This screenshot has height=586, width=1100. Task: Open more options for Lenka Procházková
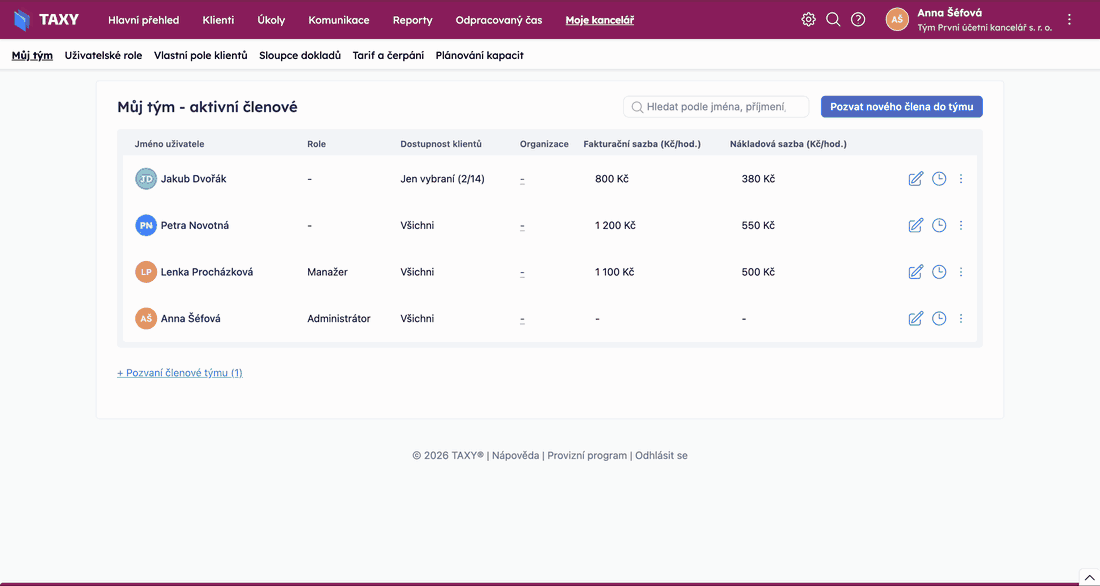tap(961, 272)
